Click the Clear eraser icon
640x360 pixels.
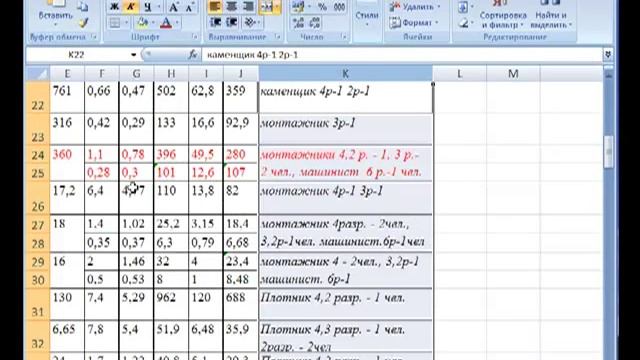click(x=463, y=23)
